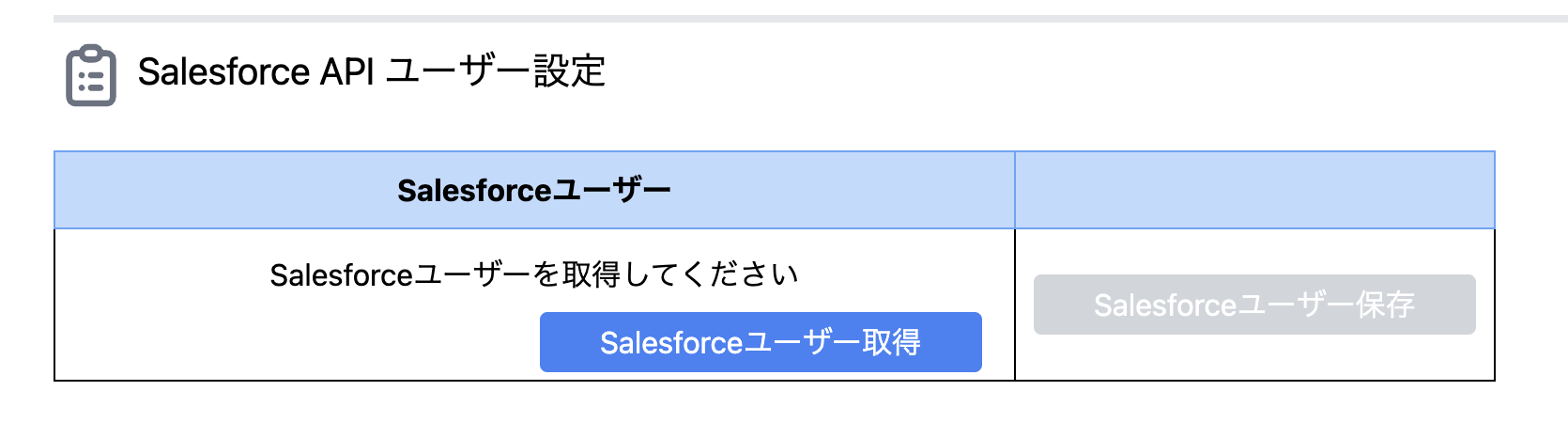Click 取得してください in the instruction message
The height and width of the screenshot is (438, 1568).
(680, 274)
